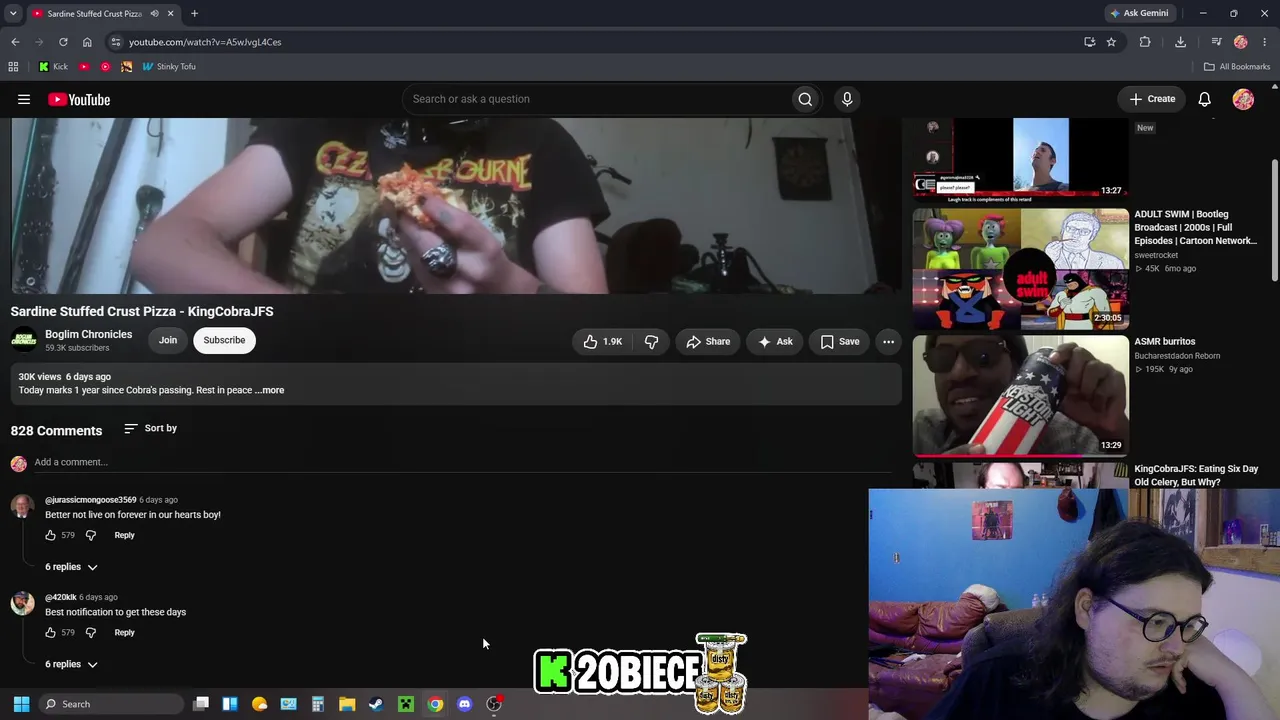Open the comments Sort by menu
1280x720 pixels.
tap(150, 428)
